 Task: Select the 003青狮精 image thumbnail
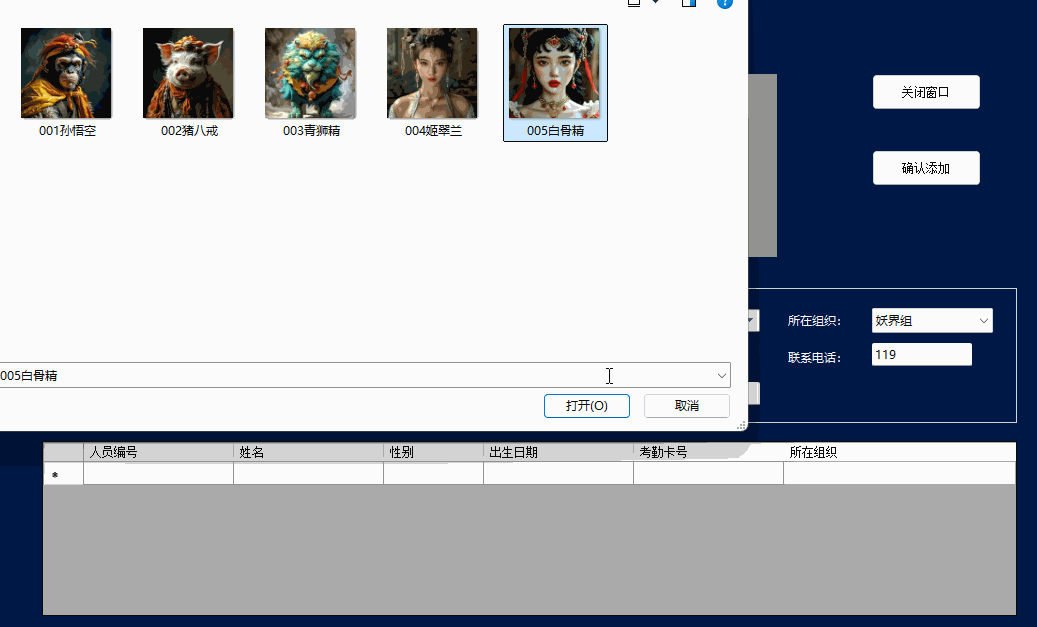point(310,73)
